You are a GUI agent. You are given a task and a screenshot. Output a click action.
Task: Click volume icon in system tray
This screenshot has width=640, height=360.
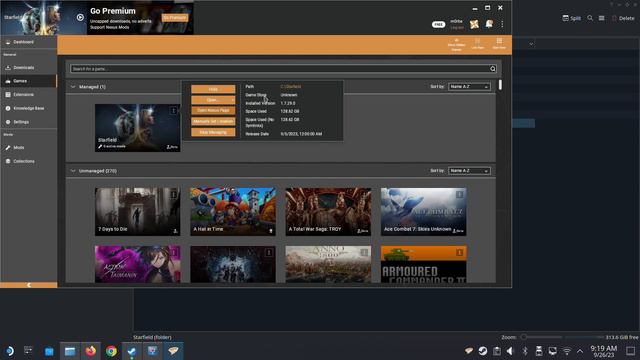pos(510,351)
